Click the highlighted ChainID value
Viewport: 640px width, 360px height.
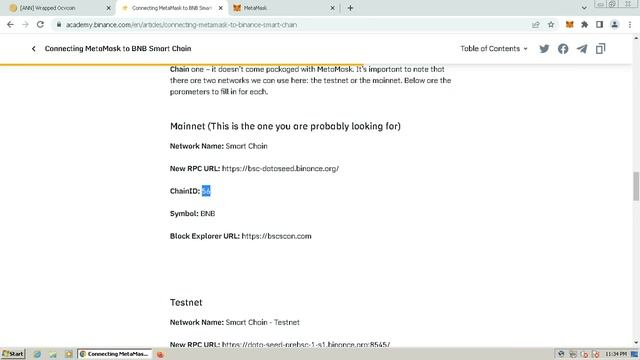coord(206,191)
